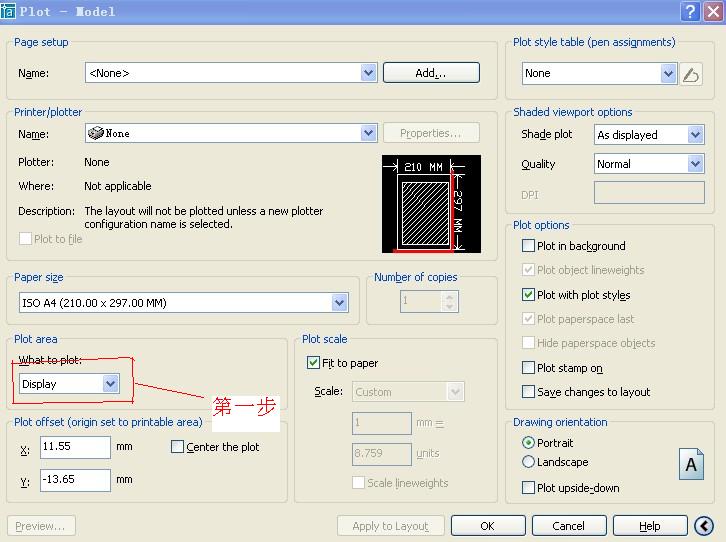
Task: Click the help question mark icon in title bar
Action: click(690, 11)
